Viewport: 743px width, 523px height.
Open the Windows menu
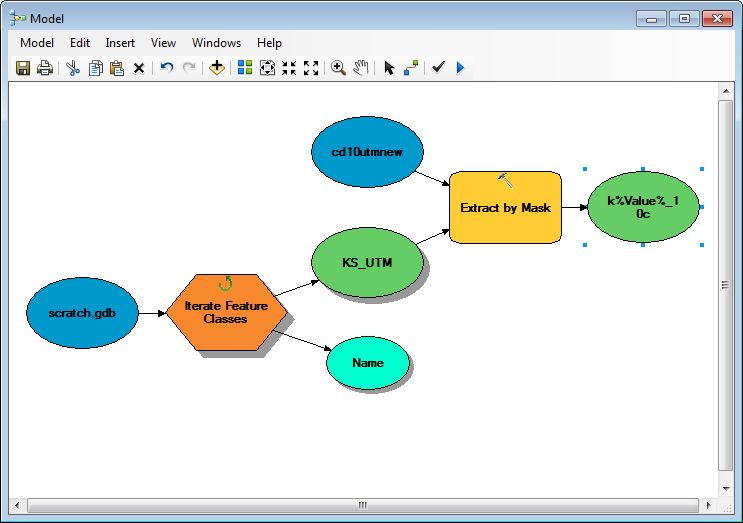coord(217,43)
